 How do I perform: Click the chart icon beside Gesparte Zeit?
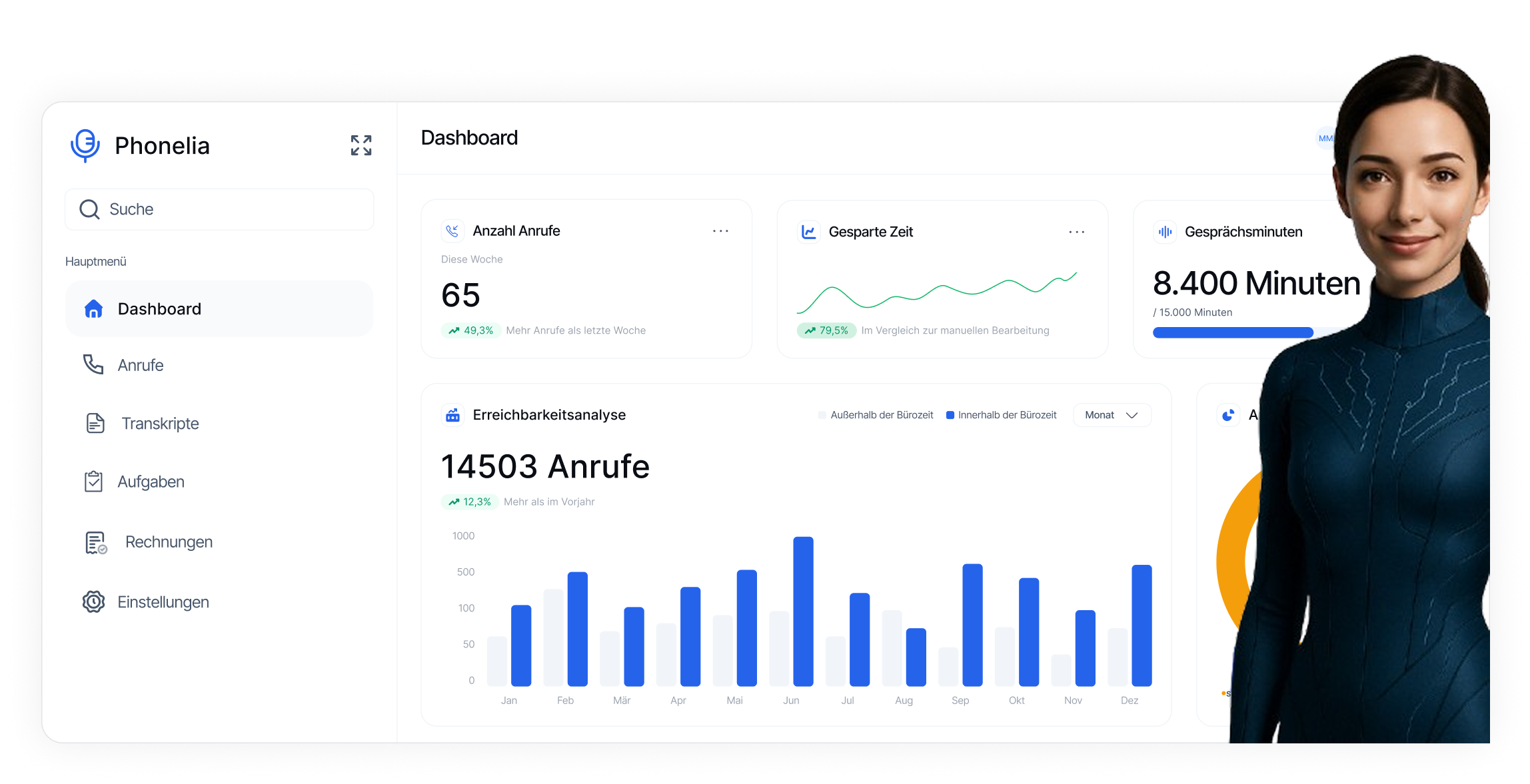click(808, 232)
